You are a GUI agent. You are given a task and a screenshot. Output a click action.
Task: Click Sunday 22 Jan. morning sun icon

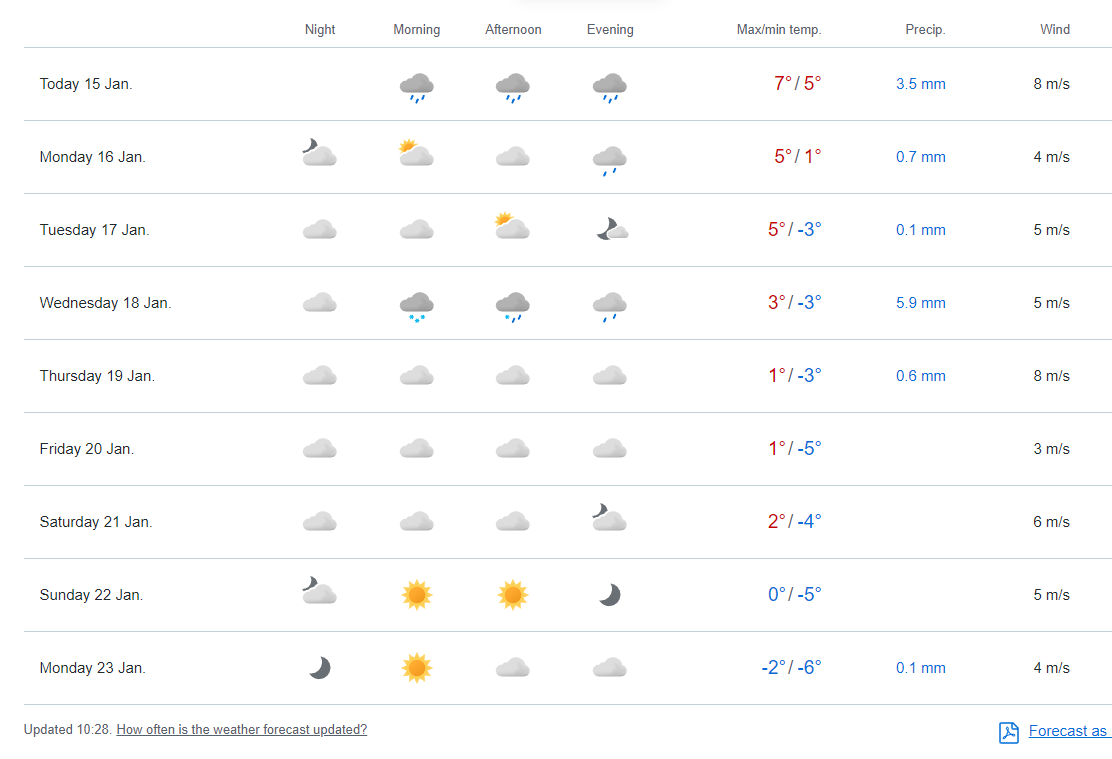[x=416, y=595]
